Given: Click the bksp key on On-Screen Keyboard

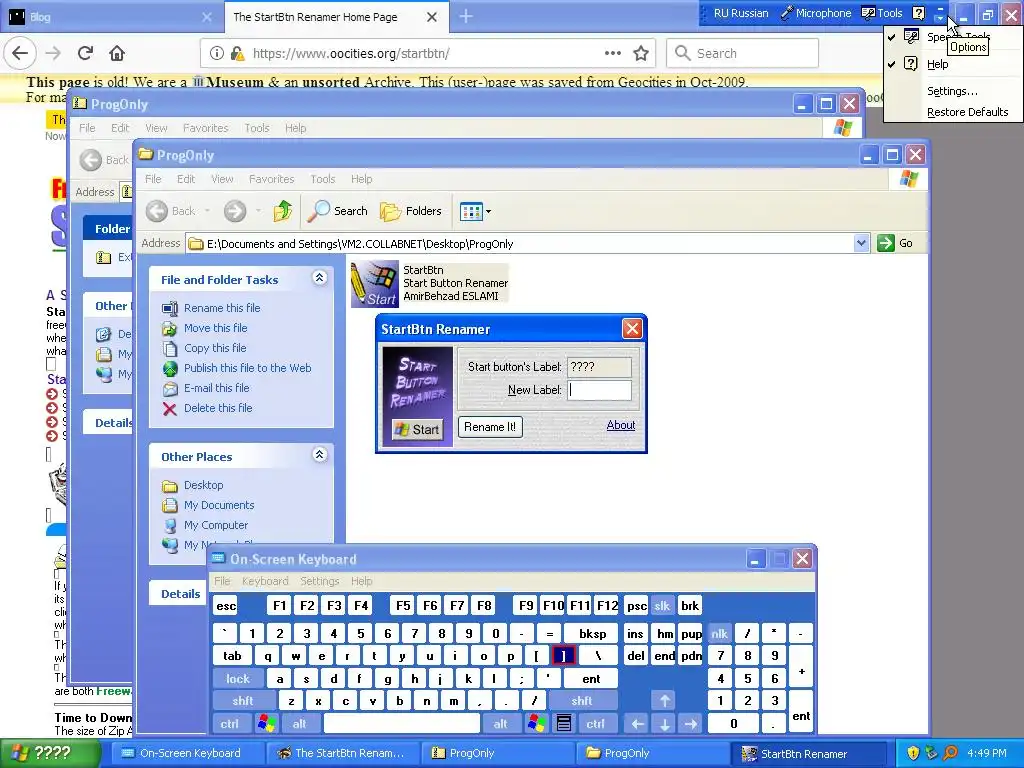Looking at the screenshot, I should pyautogui.click(x=592, y=634).
